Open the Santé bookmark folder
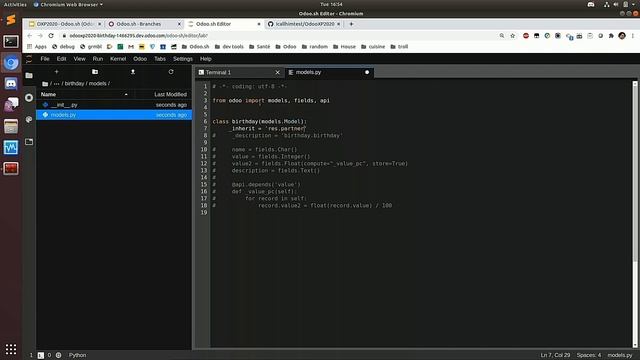Viewport: 640px width, 360px height. point(259,47)
